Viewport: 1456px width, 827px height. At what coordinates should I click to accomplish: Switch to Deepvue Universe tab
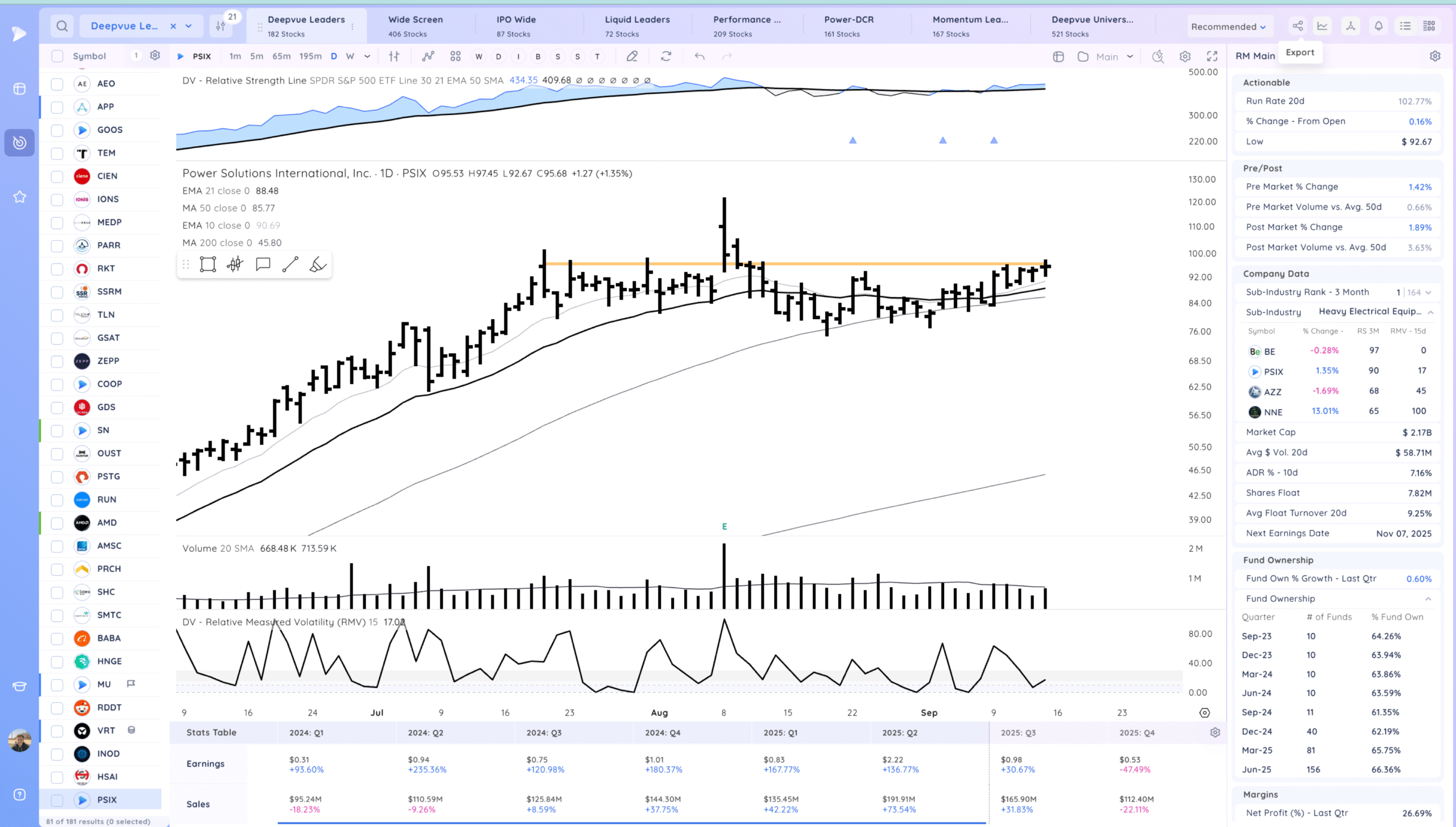[1092, 26]
